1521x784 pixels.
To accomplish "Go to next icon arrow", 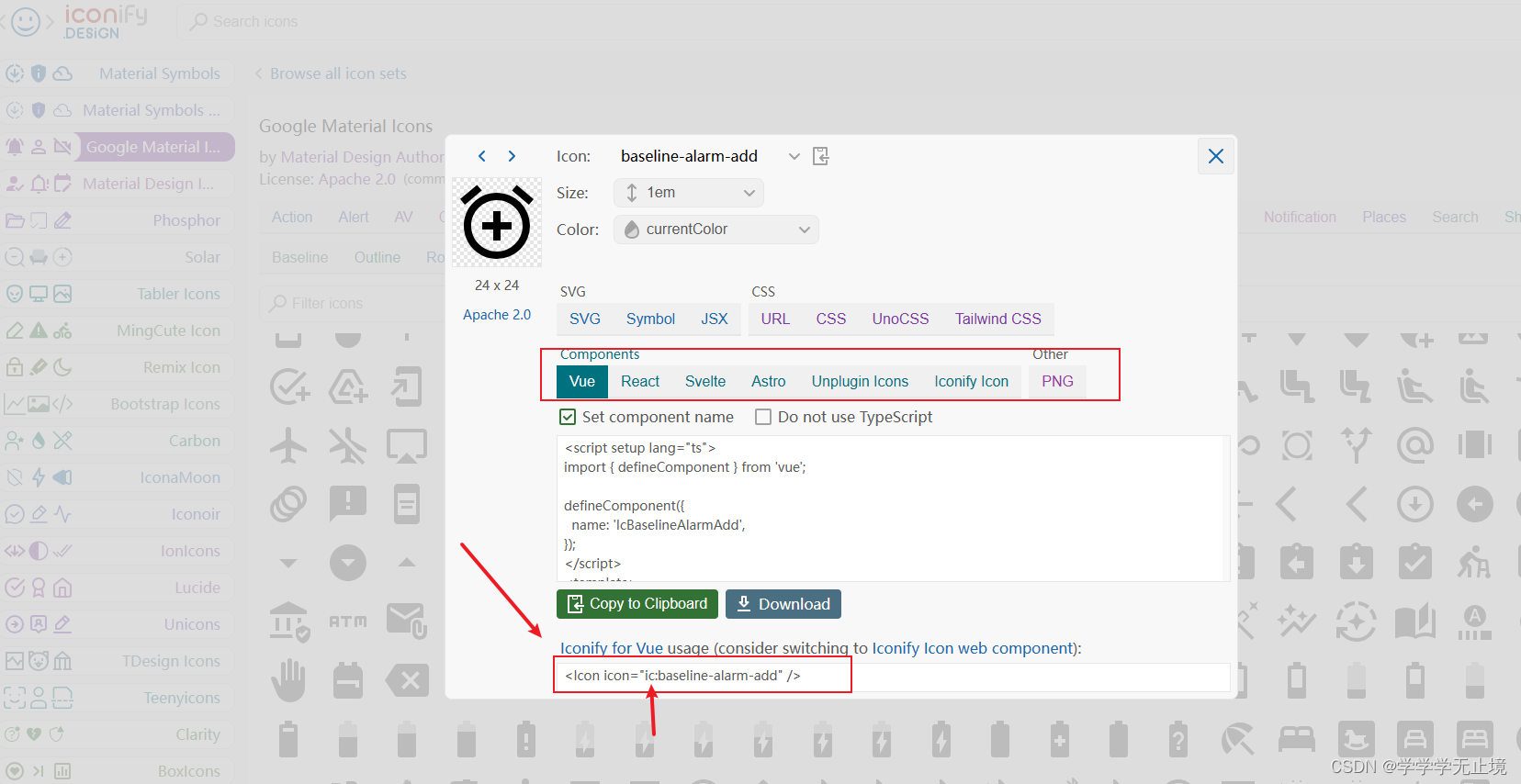I will [x=512, y=156].
